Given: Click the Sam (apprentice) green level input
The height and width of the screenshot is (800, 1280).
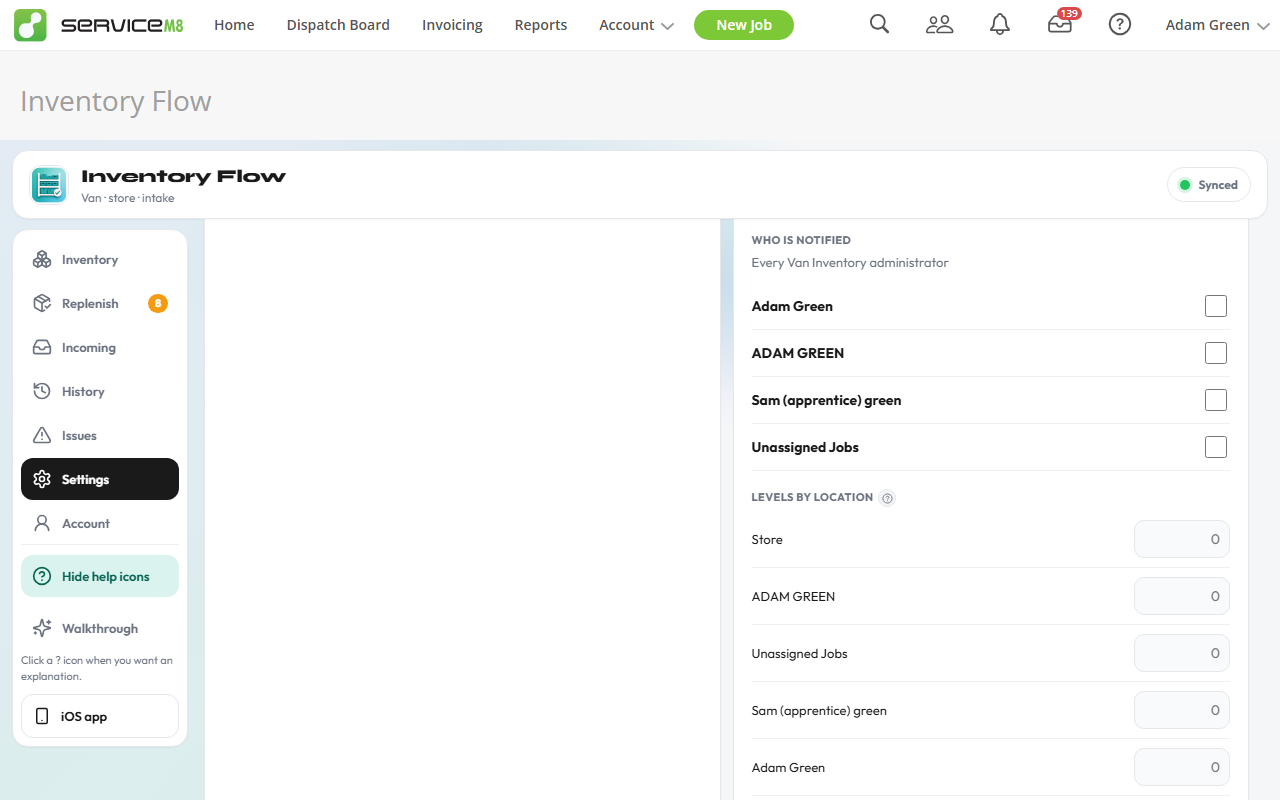Looking at the screenshot, I should 1181,710.
